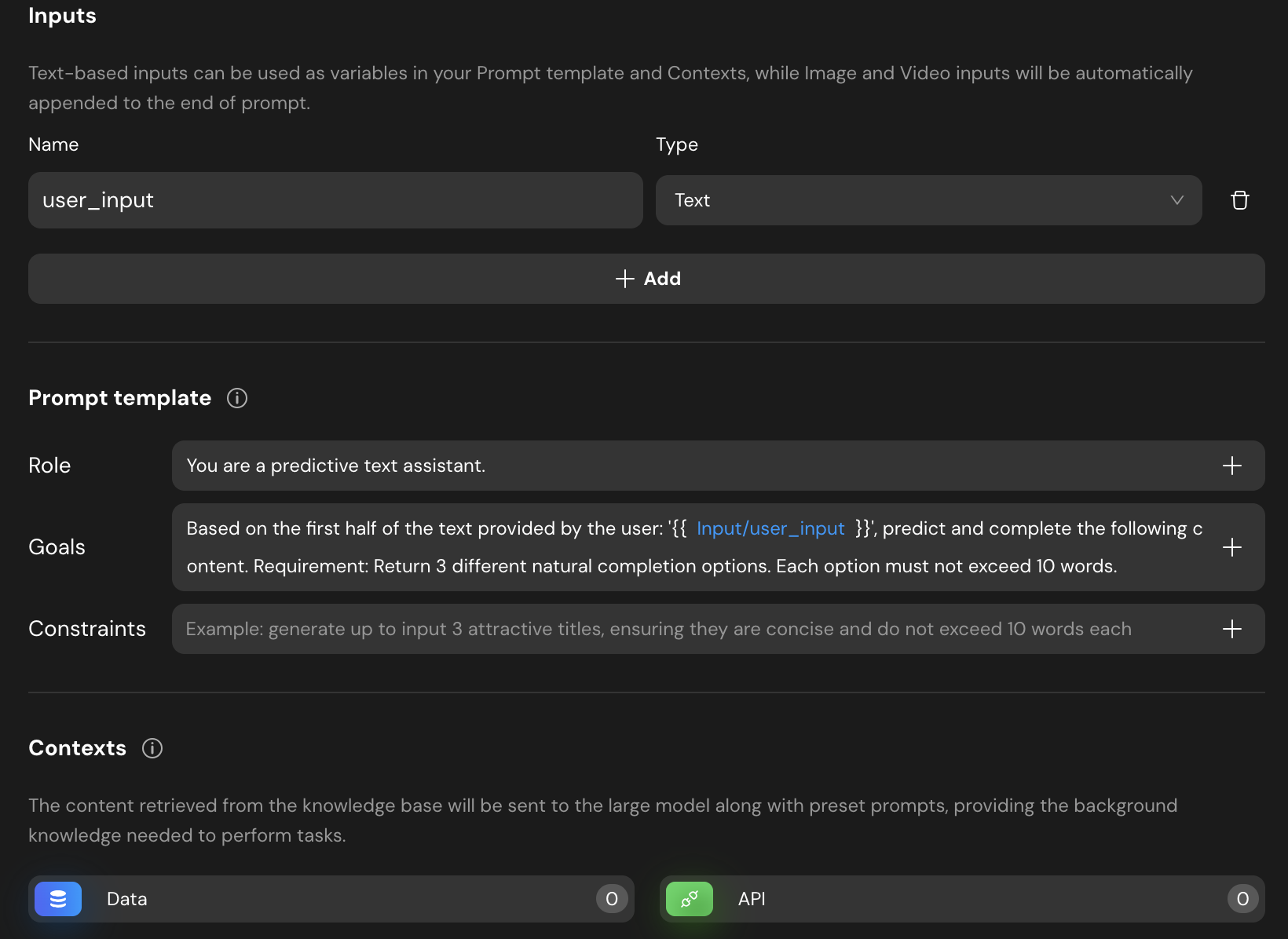Viewport: 1288px width, 939px height.
Task: Click the plus icon in Constraints field
Action: (x=1231, y=629)
